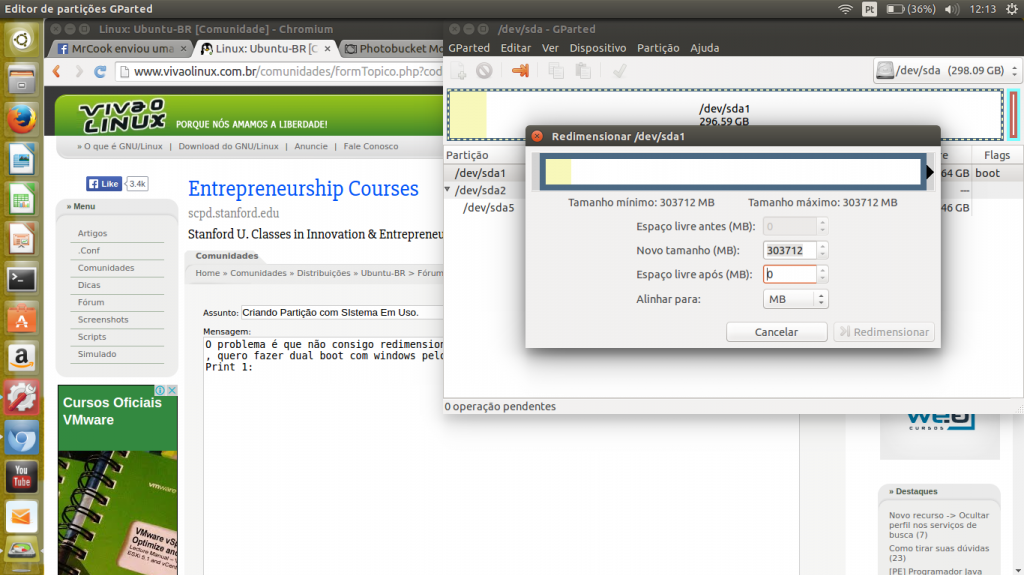1024x575 pixels.
Task: Click the delete partition icon in GParted toolbar
Action: (x=484, y=71)
